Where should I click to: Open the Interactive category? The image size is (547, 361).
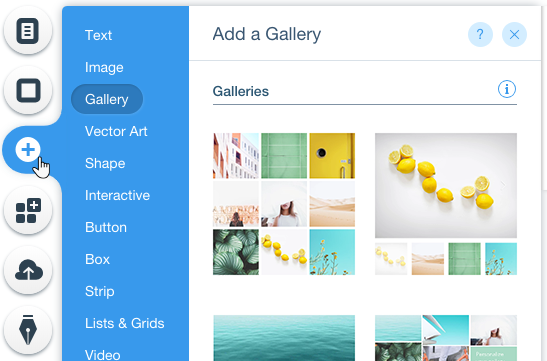117,195
